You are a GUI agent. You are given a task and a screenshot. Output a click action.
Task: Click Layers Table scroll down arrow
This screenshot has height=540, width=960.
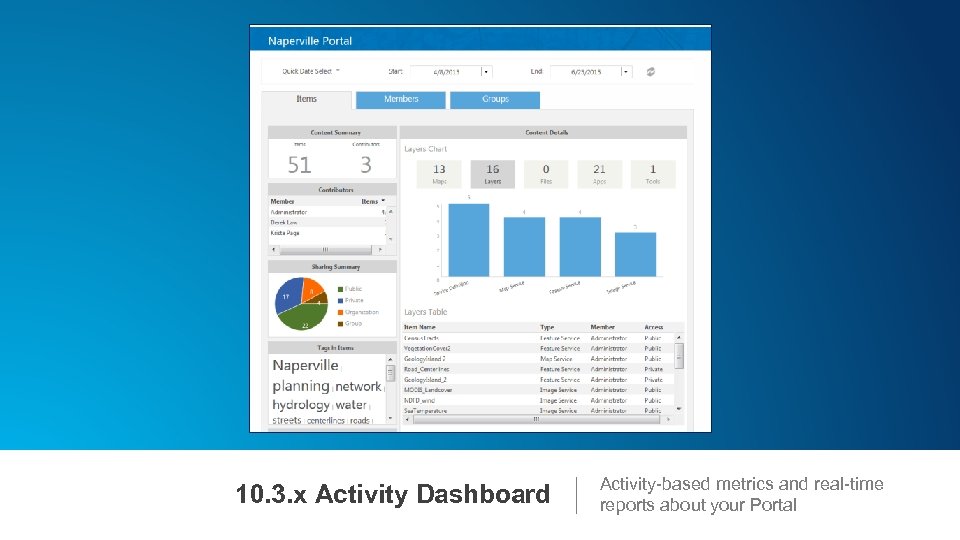679,408
